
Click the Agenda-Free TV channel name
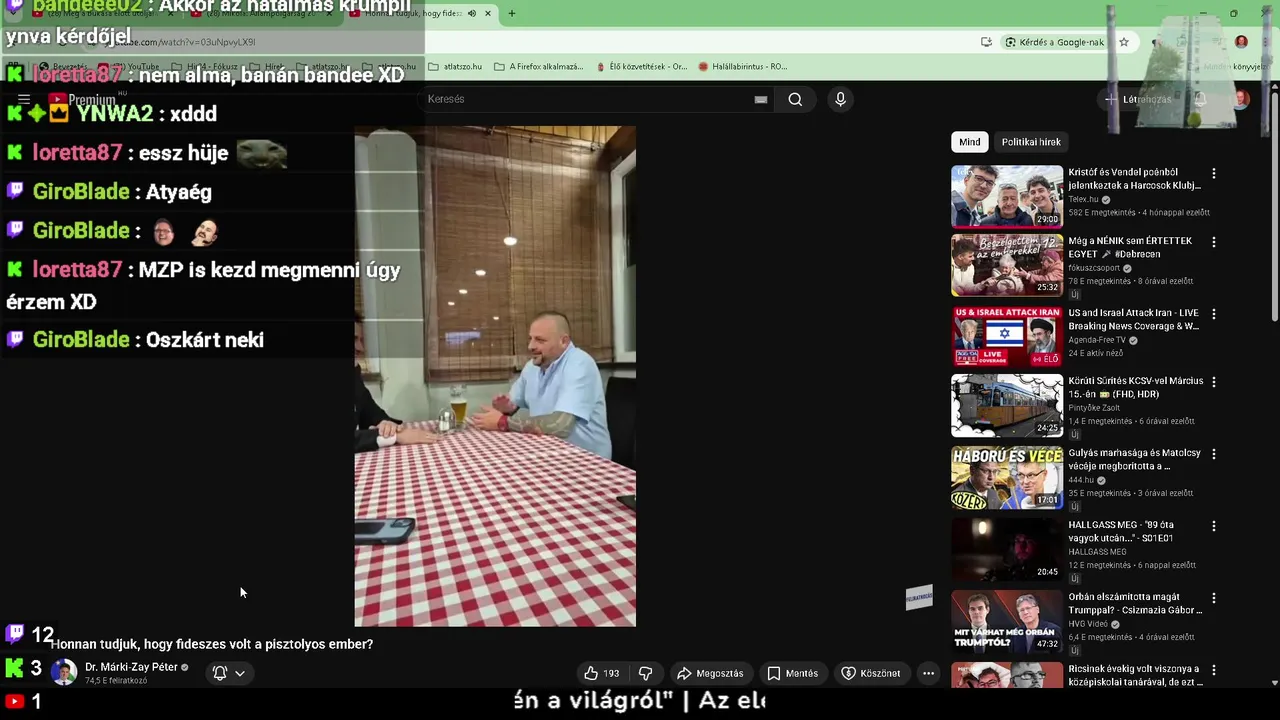[1097, 340]
